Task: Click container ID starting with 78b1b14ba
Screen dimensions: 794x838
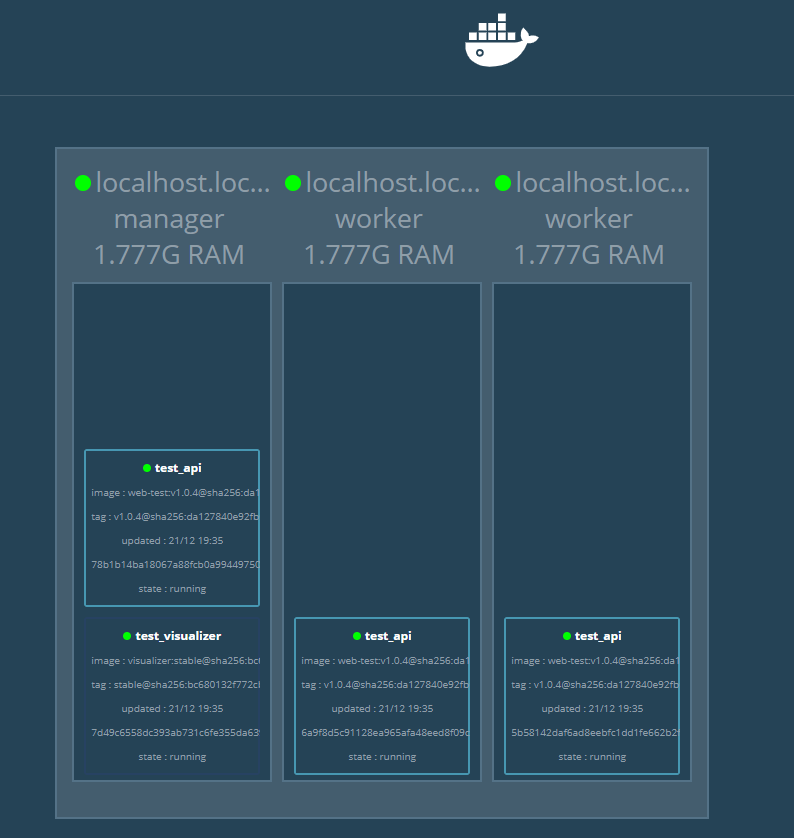Action: pos(175,564)
